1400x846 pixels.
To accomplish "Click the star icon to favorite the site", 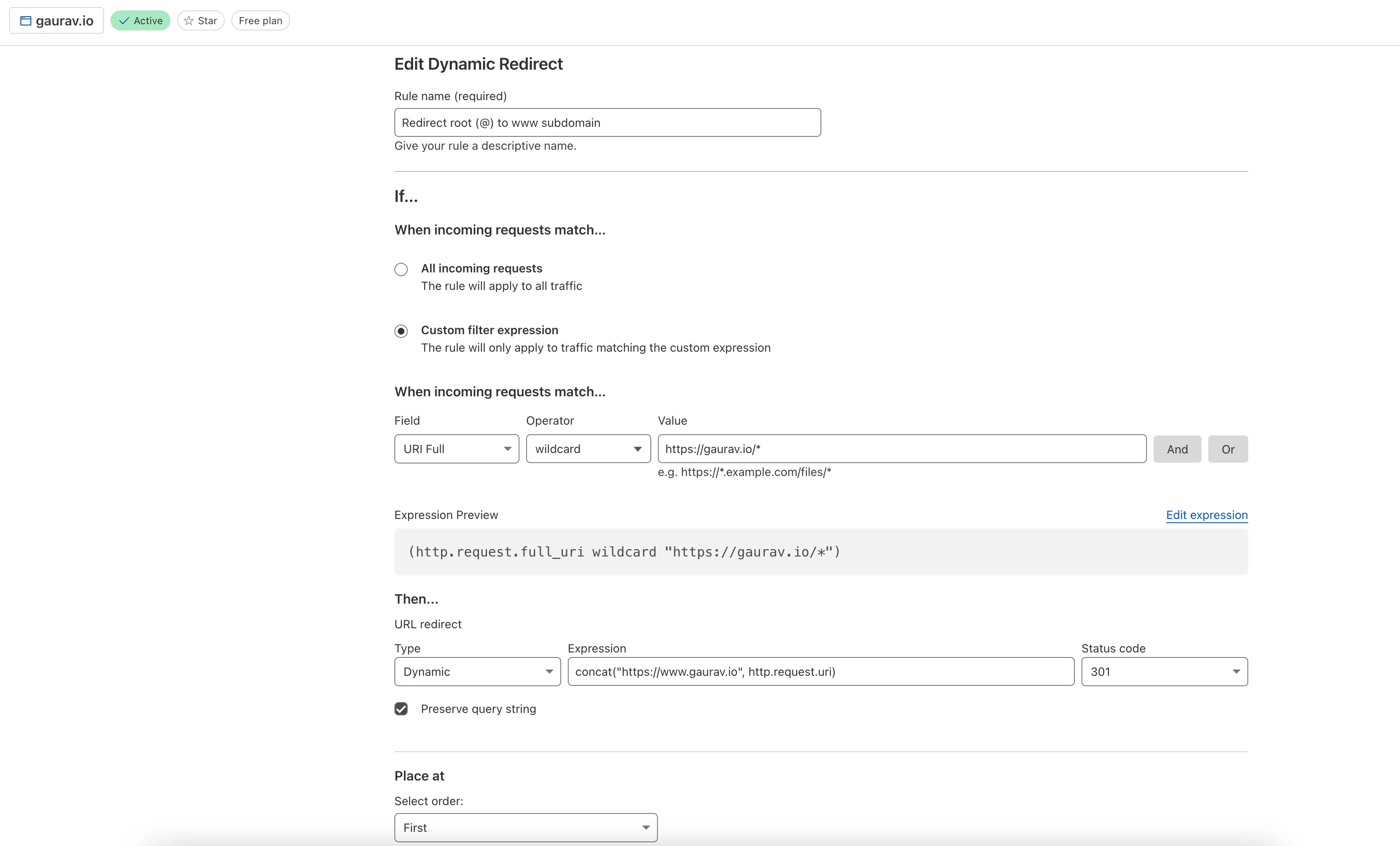I will (188, 20).
